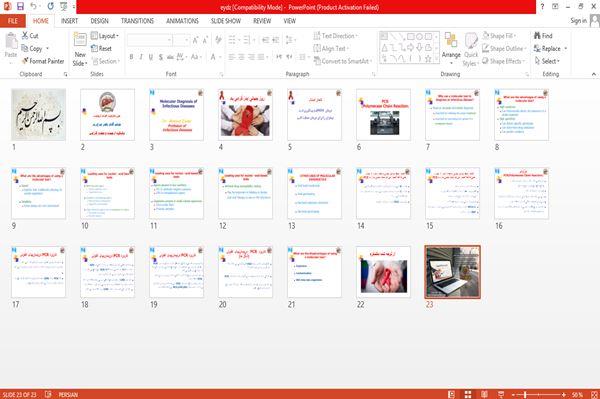Click Slide Sorter view icon in status bar
The width and height of the screenshot is (600, 399).
click(468, 394)
